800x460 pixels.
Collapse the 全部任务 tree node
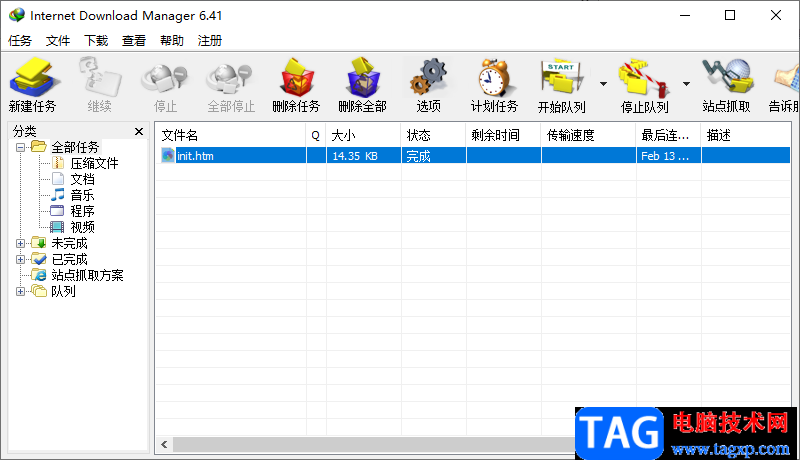[x=20, y=147]
